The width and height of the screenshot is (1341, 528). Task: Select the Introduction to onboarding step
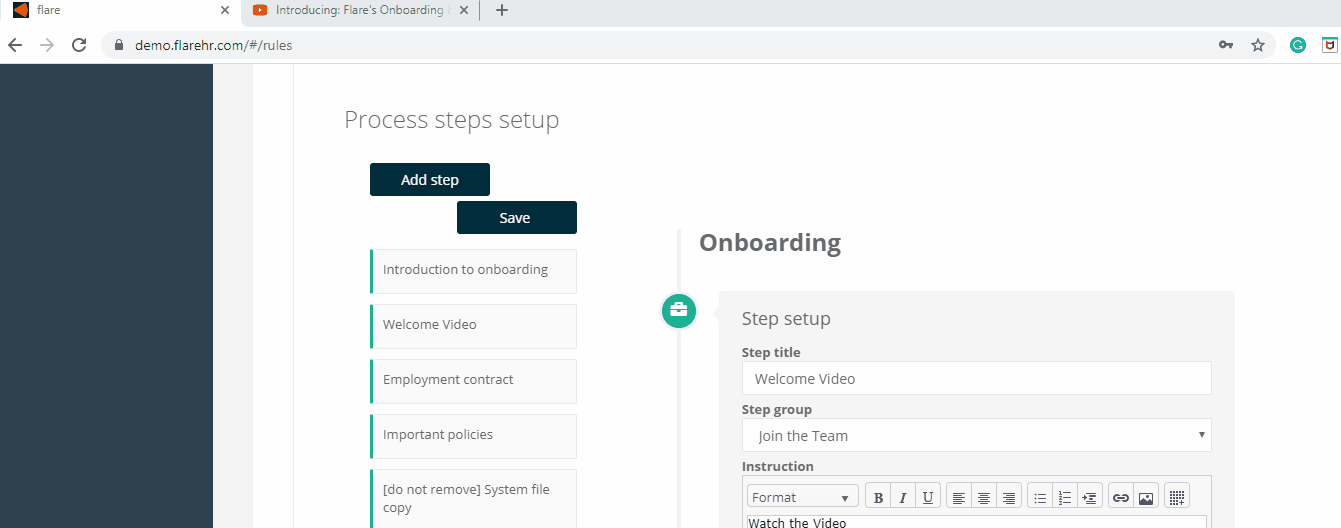[473, 271]
